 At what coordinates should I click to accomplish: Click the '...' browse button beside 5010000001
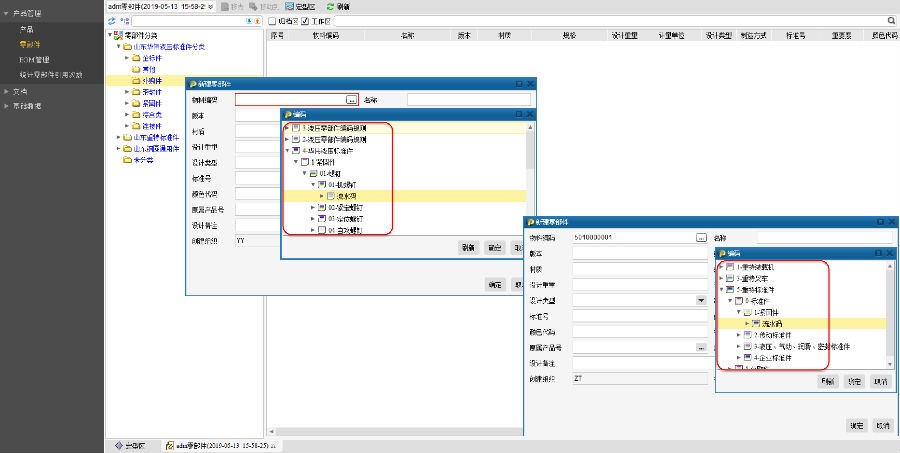[701, 238]
